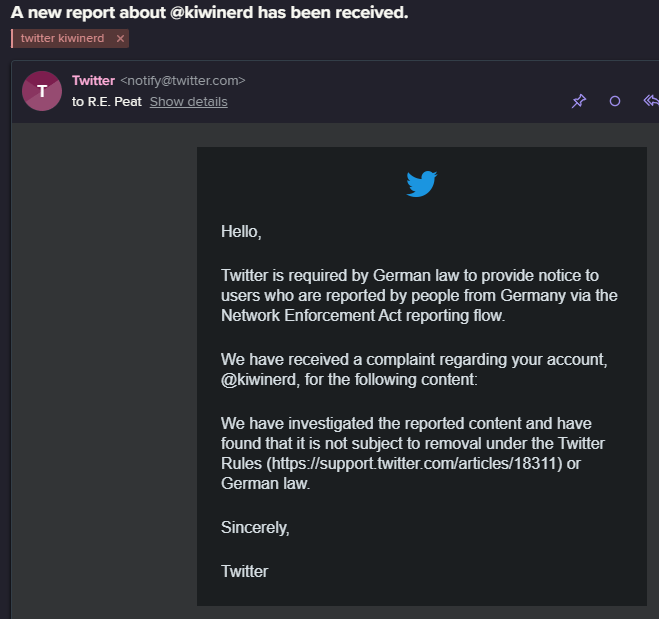This screenshot has height=619, width=659.
Task: Click the Sincerely closing line
Action: coord(255,528)
